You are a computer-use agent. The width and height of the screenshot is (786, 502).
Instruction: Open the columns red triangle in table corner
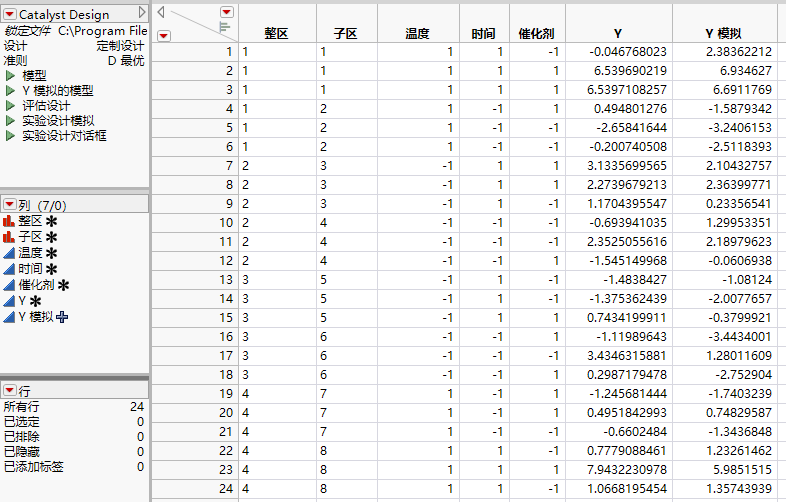pyautogui.click(x=227, y=12)
